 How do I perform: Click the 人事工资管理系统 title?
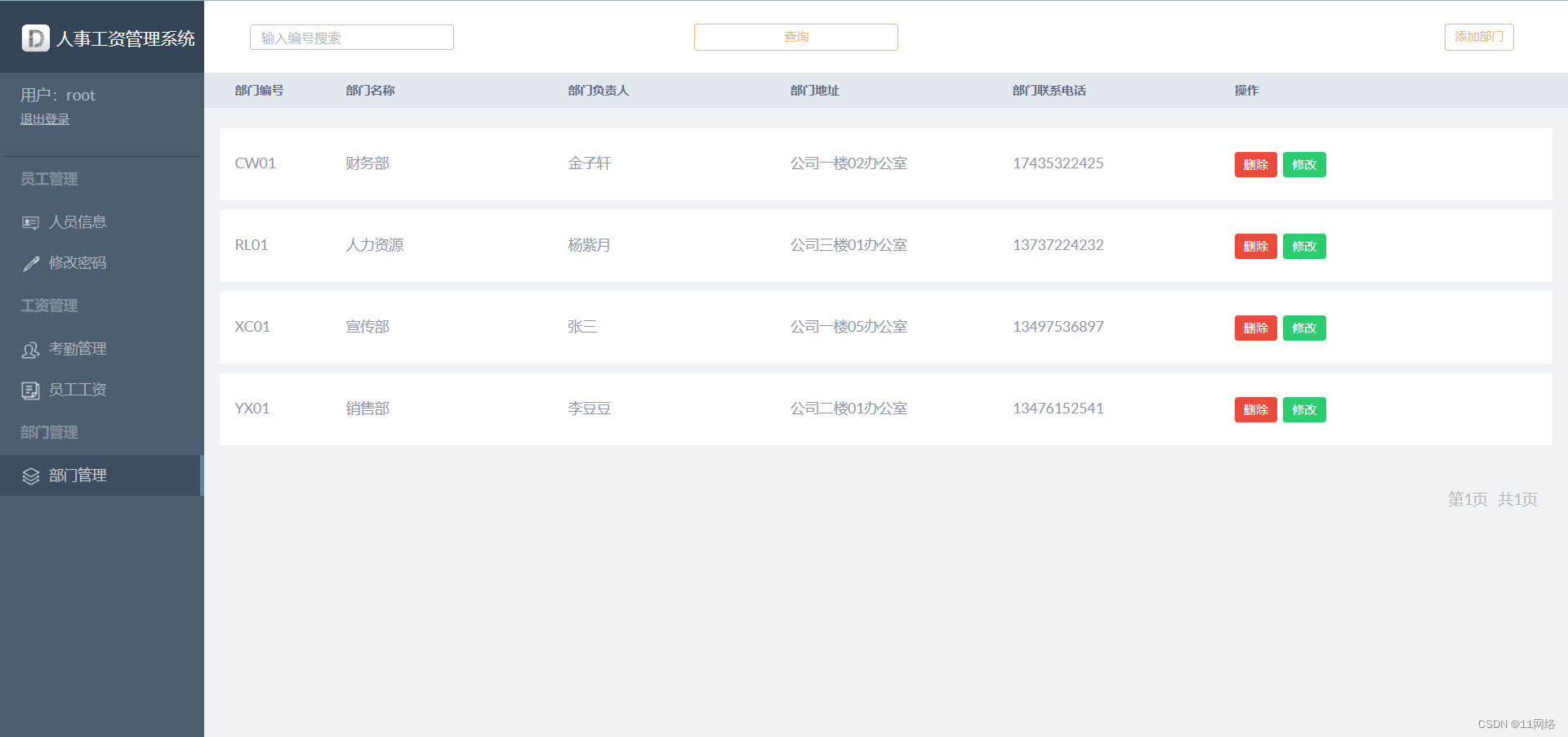tap(126, 38)
